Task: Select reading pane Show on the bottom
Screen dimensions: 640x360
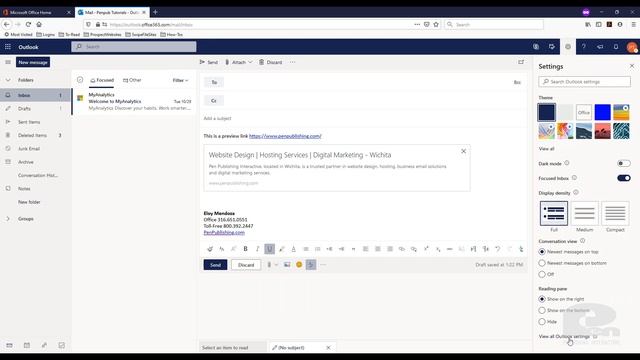Action: pyautogui.click(x=542, y=310)
